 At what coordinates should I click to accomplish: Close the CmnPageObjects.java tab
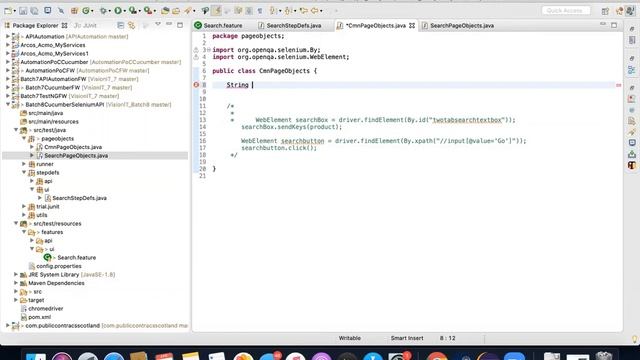(x=412, y=25)
